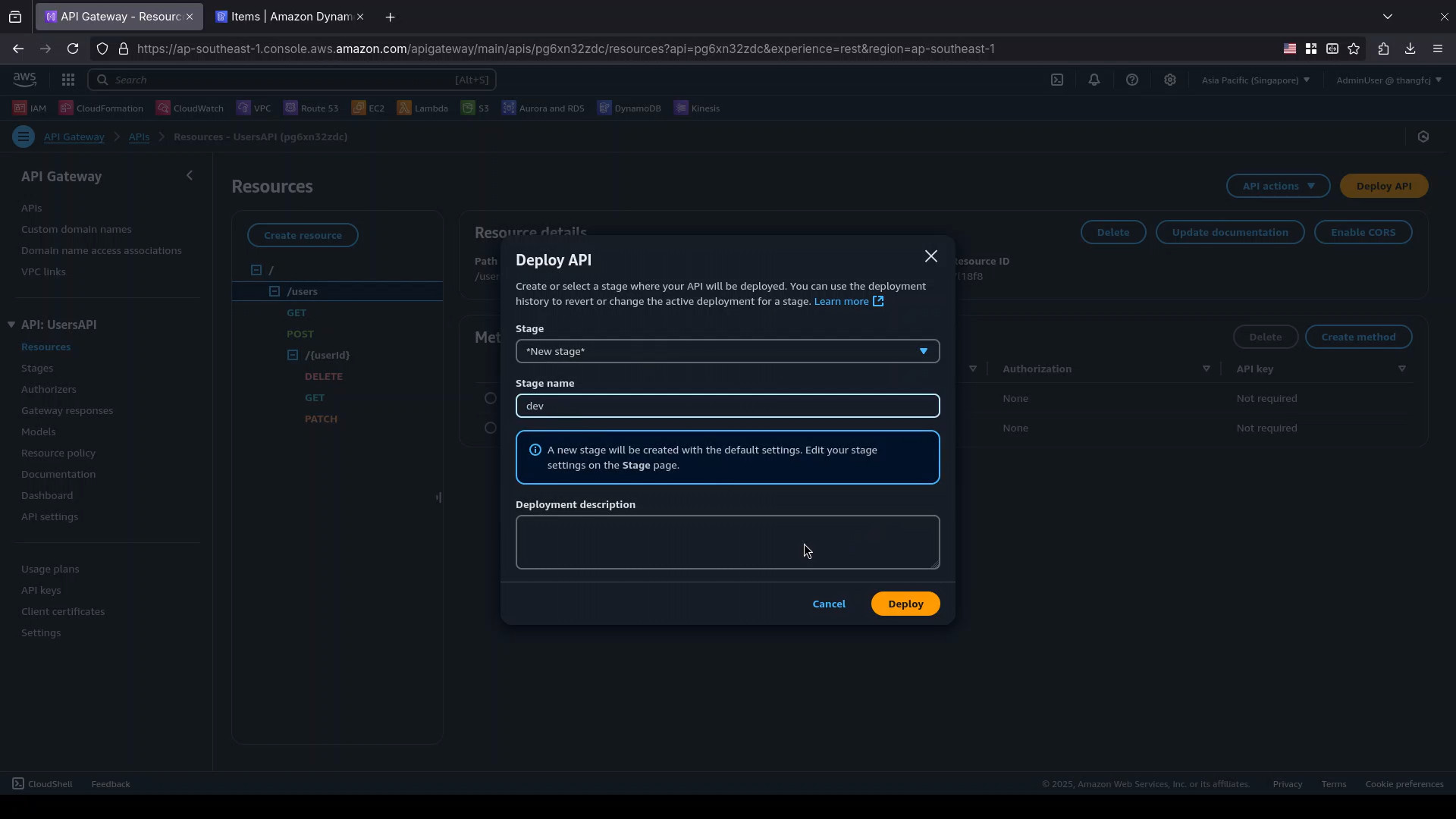Viewport: 1456px width, 819px height.
Task: Open the Aurora and RDS shortcut
Action: (x=543, y=108)
